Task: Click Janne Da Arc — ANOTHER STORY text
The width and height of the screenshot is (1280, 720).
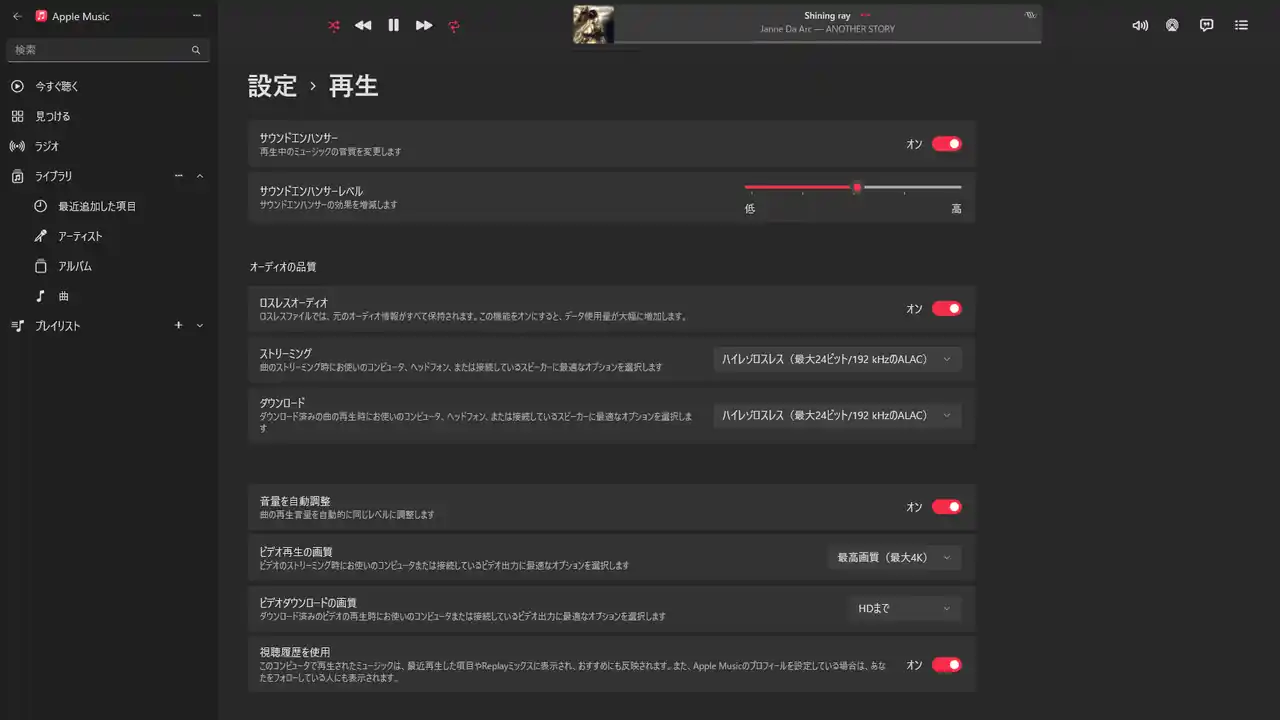Action: pos(827,29)
